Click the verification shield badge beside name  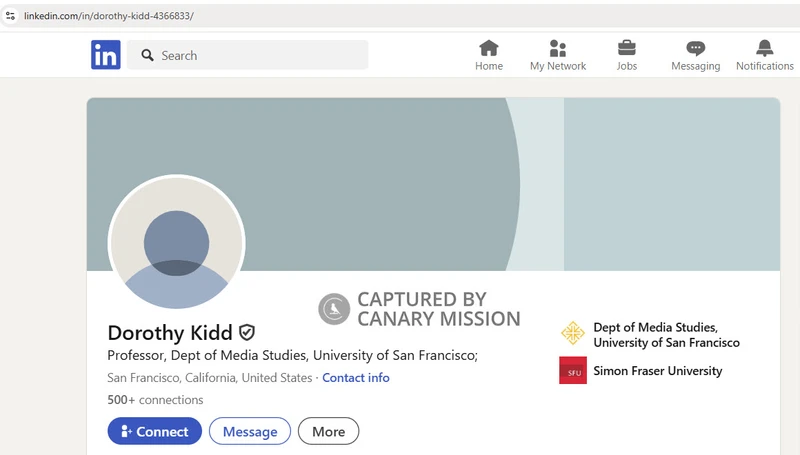click(x=247, y=333)
